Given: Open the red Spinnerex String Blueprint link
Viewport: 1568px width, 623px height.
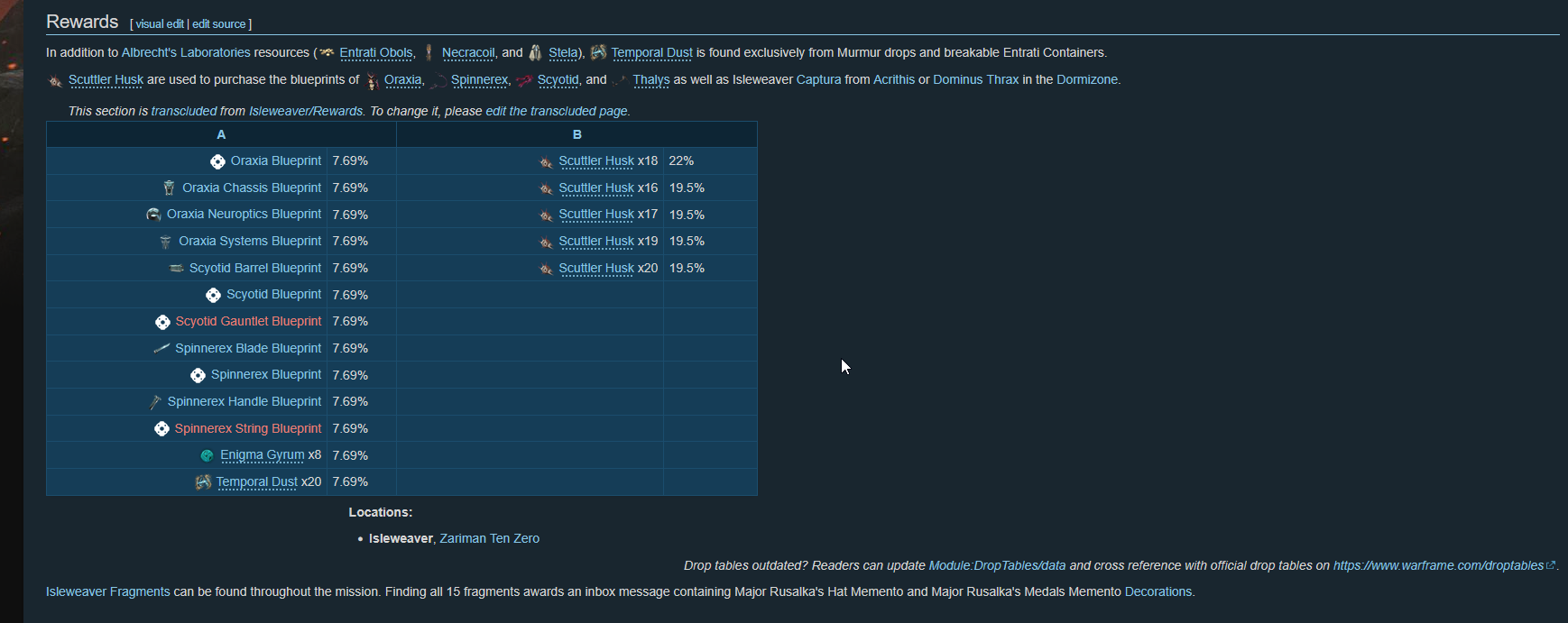Looking at the screenshot, I should 248,428.
